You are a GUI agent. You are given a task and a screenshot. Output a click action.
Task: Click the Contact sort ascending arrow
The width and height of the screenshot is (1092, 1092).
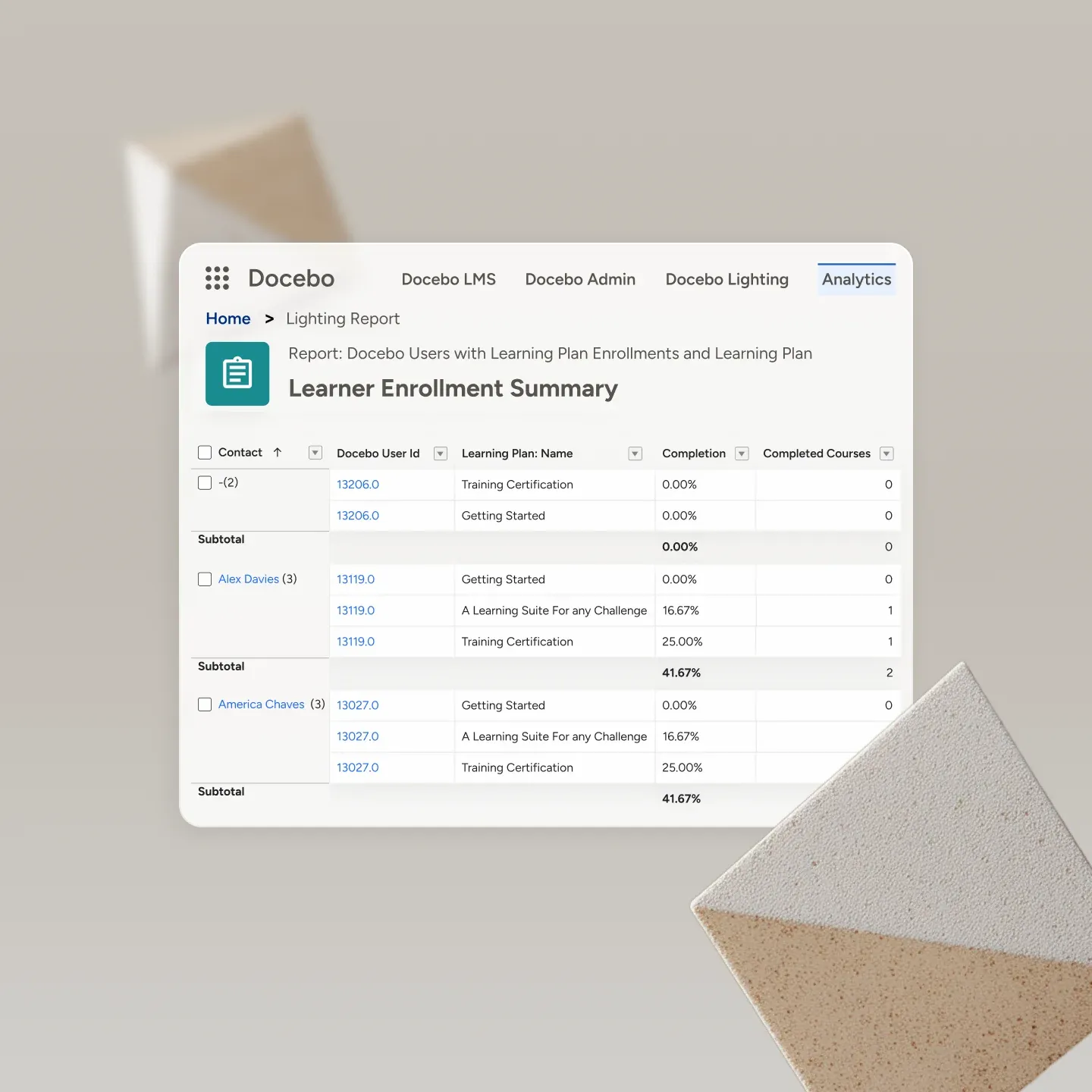click(x=278, y=453)
